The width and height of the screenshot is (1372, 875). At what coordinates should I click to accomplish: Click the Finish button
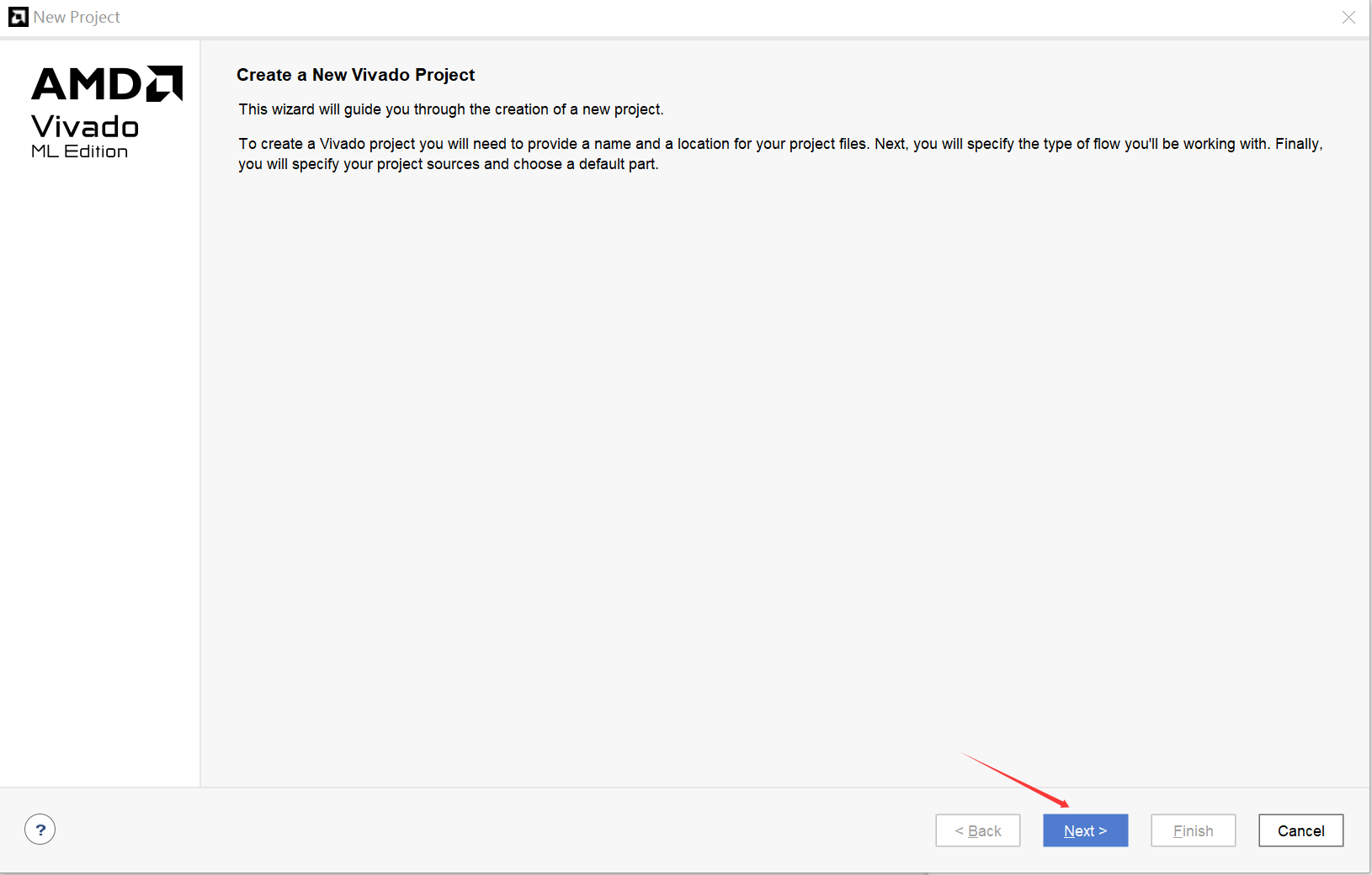1193,830
